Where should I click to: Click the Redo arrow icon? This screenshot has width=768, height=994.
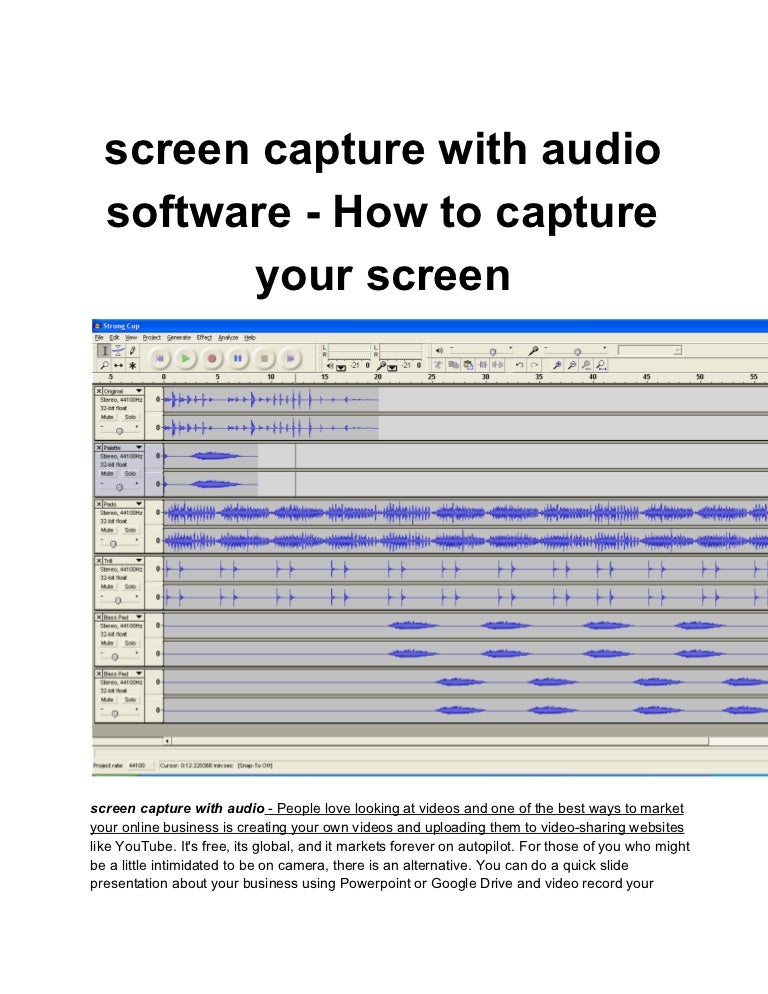[534, 365]
